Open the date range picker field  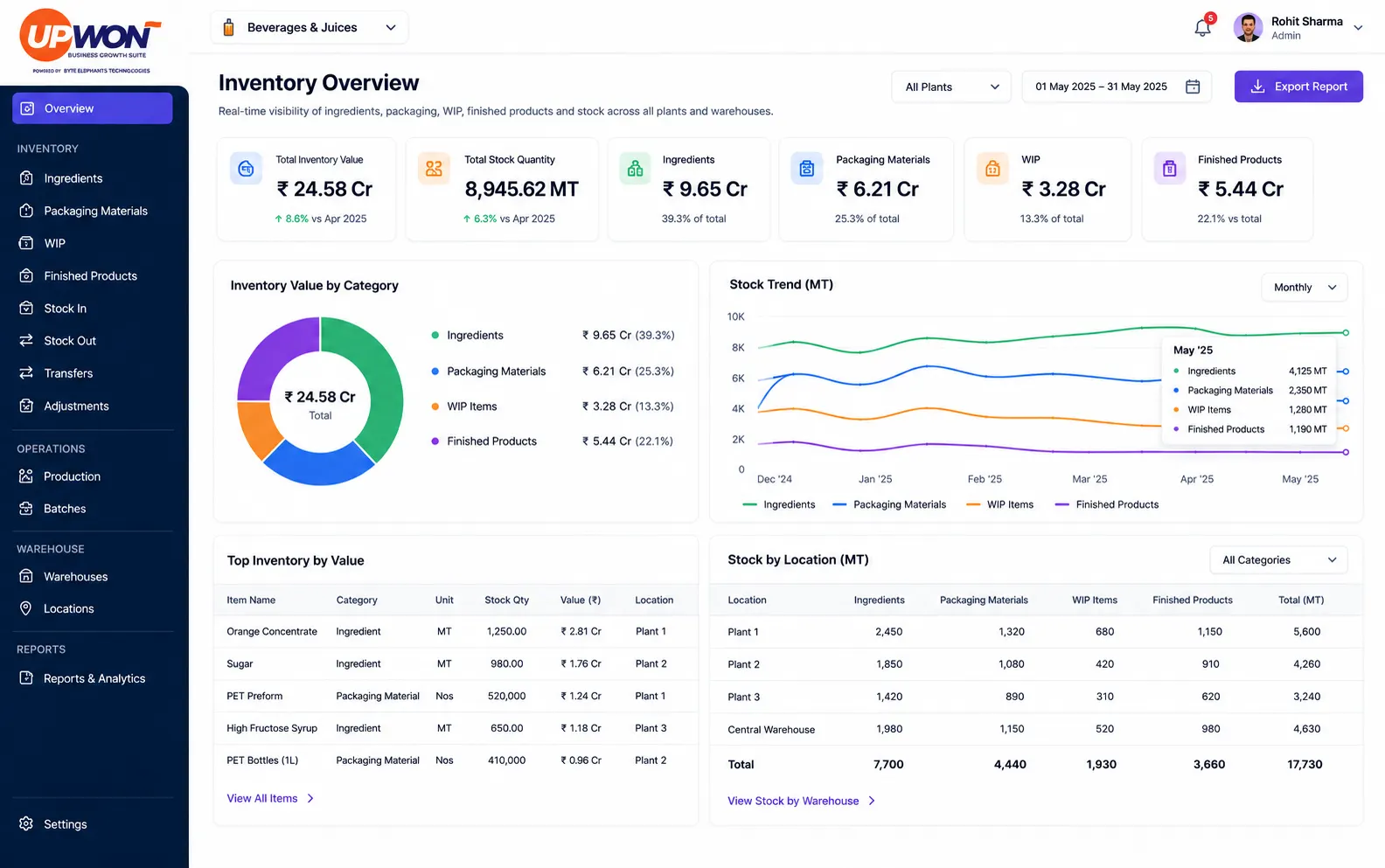pos(1117,87)
